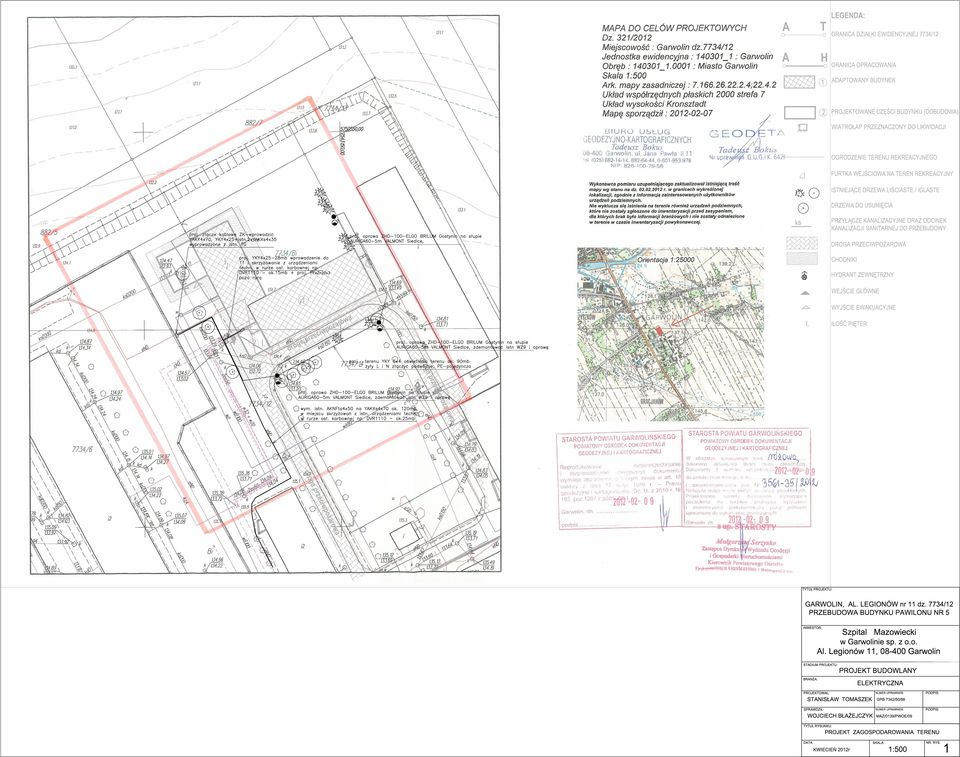
Task: Click the 'Skala 1:500' line in map header
Action: pyautogui.click(x=624, y=76)
